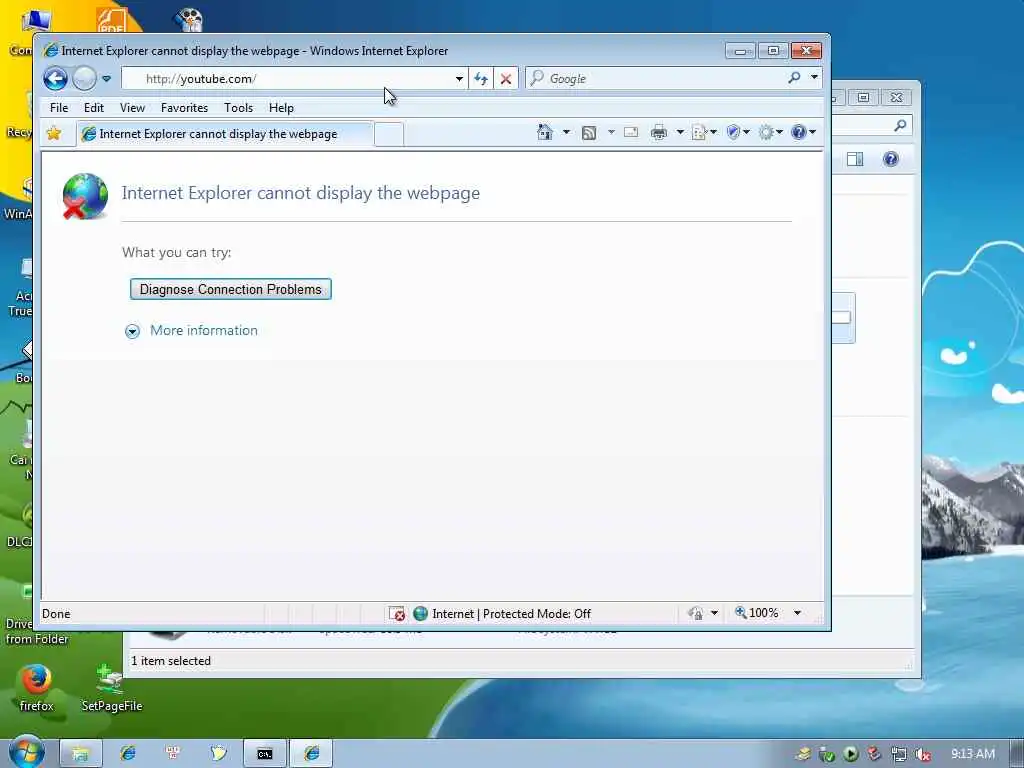Viewport: 1024px width, 768px height.
Task: Open the Windows Start orb
Action: (x=26, y=752)
